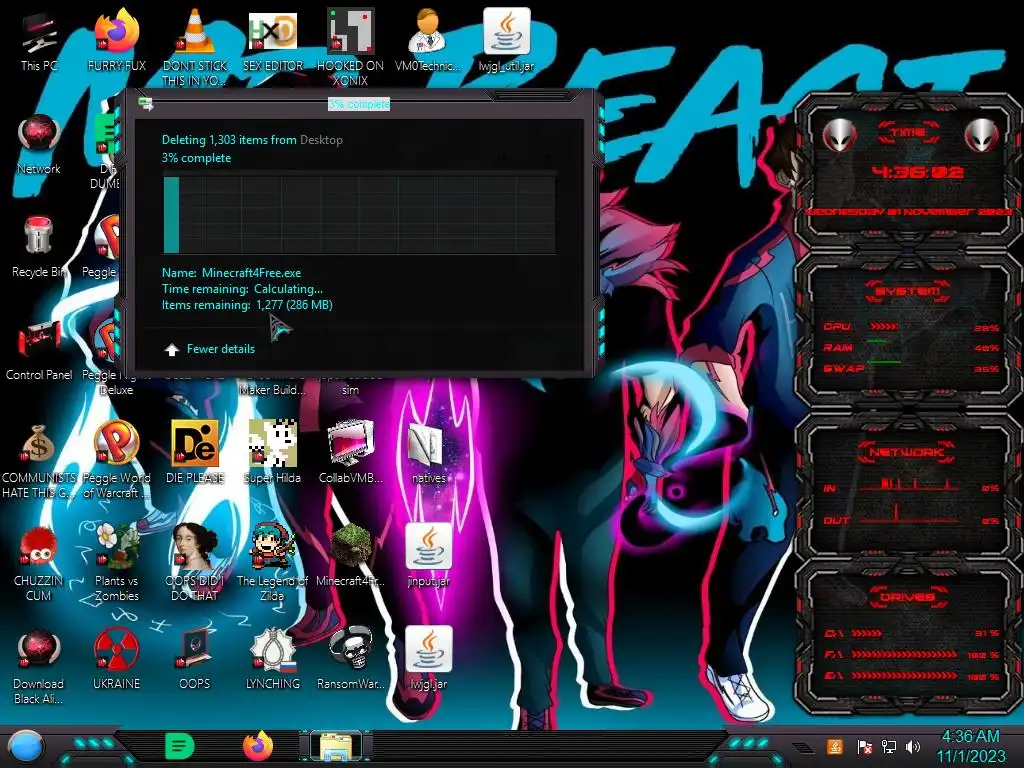The width and height of the screenshot is (1024, 768).
Task: Click the network IN traffic graph
Action: 909,483
